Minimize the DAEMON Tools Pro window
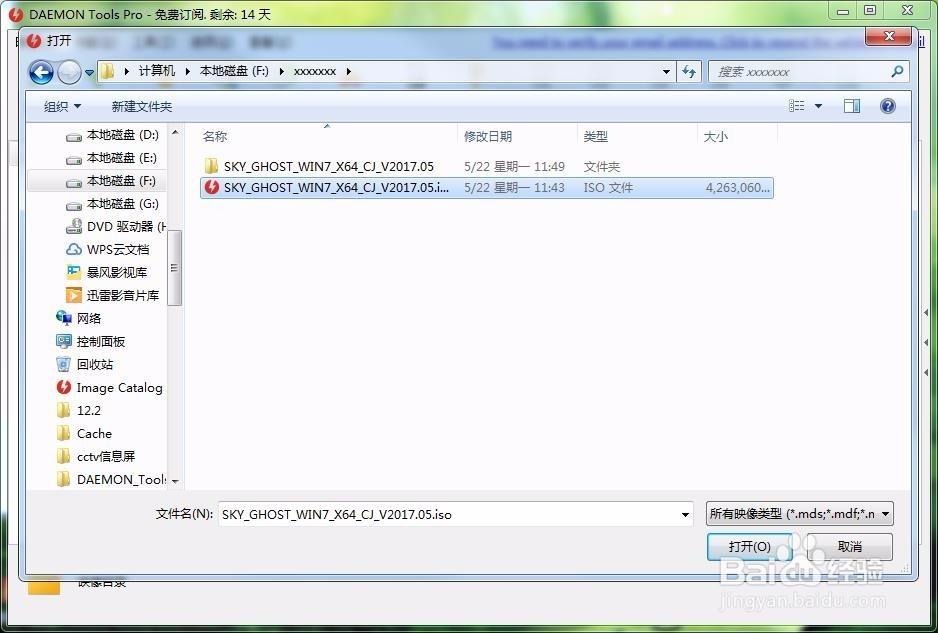The height and width of the screenshot is (633, 938). coord(843,10)
